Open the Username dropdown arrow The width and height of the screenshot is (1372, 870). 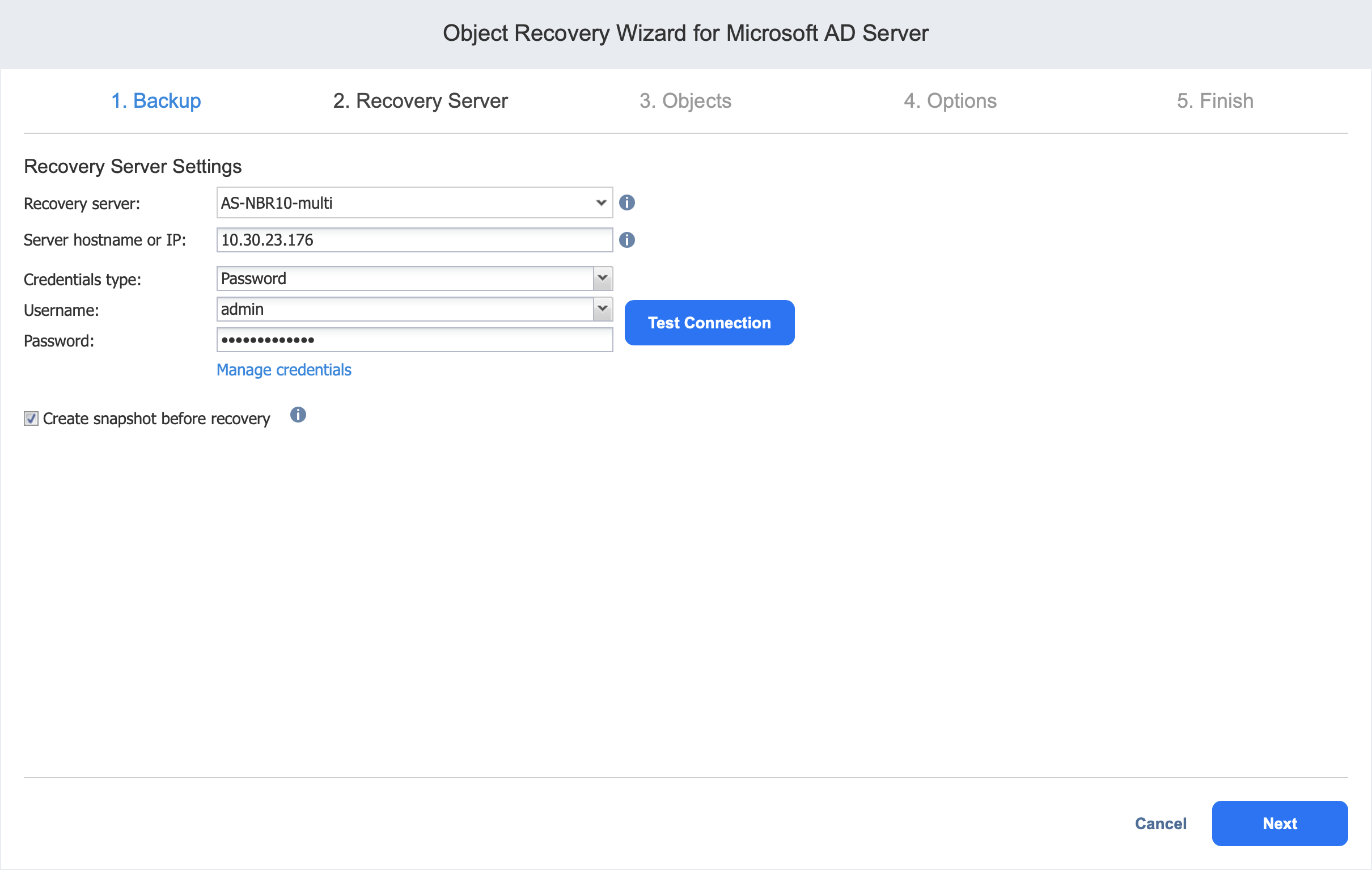[x=602, y=309]
